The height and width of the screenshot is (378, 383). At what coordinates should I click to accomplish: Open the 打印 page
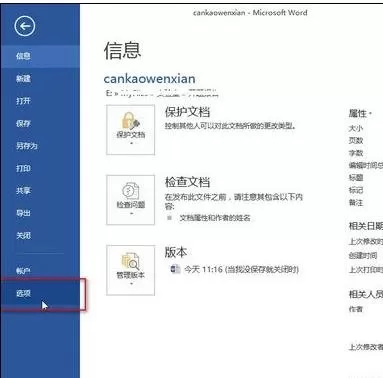(40, 168)
